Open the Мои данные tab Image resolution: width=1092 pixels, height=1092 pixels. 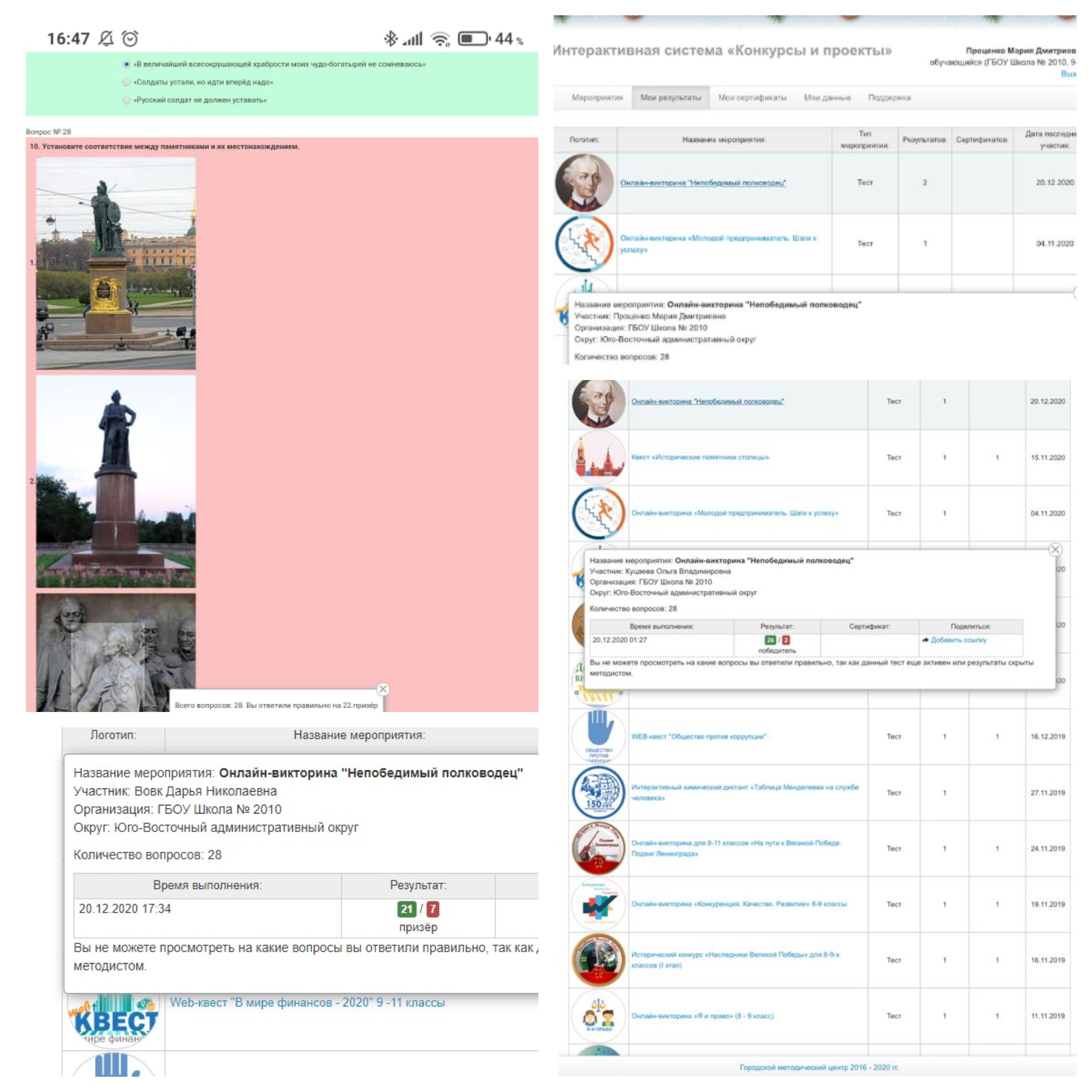827,98
